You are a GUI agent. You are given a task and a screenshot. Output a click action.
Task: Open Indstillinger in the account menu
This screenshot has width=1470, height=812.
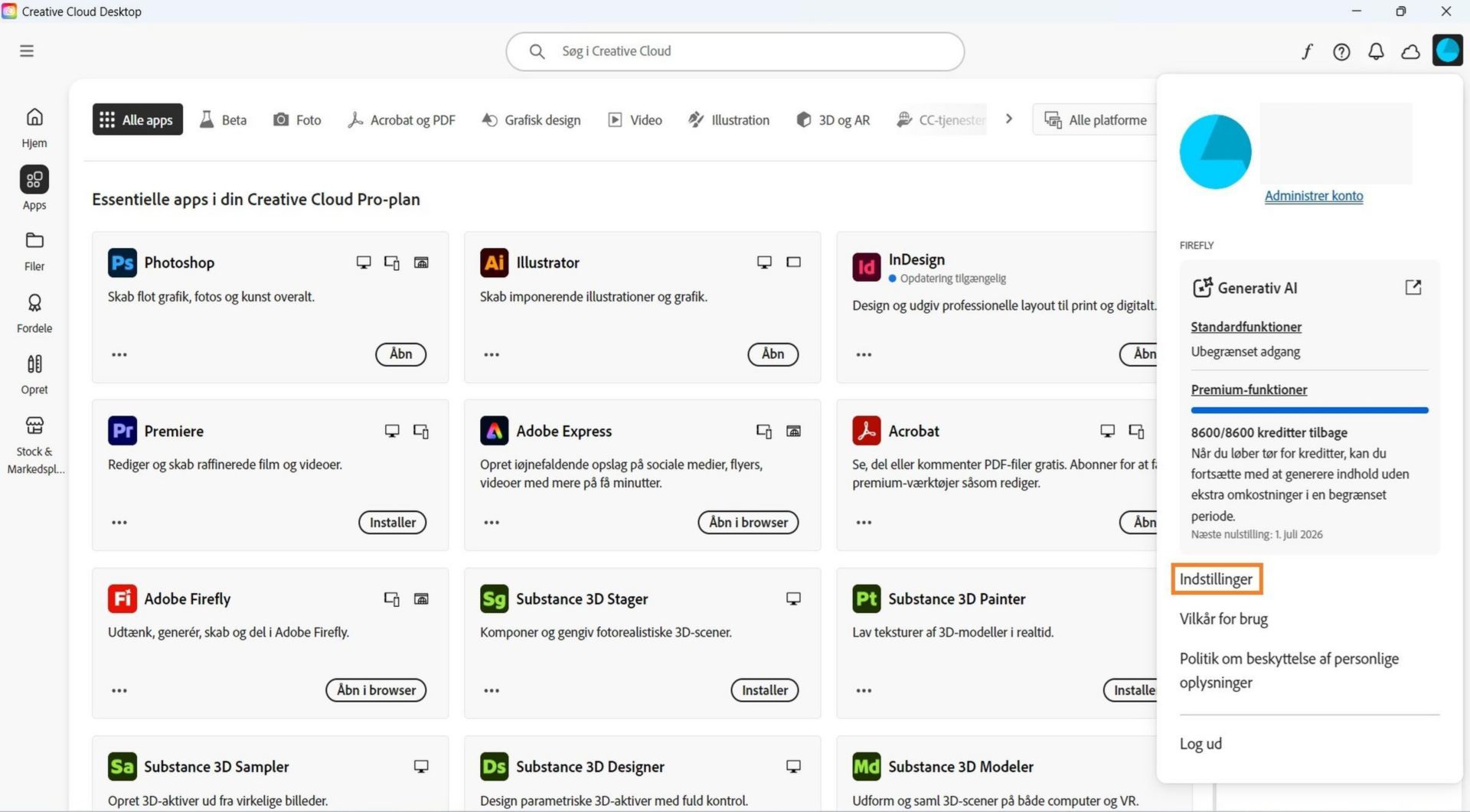1216,579
